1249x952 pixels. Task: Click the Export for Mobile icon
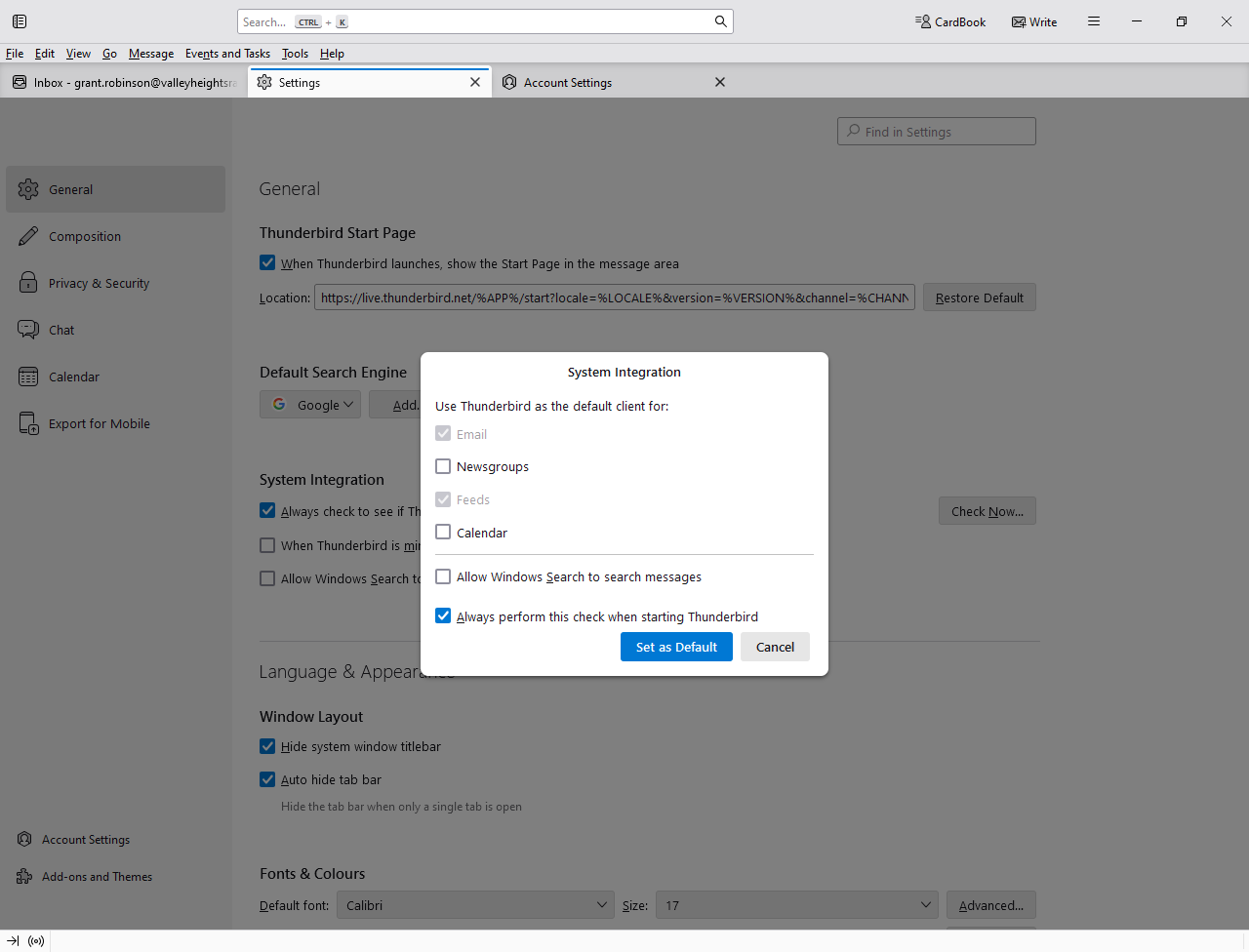[28, 423]
